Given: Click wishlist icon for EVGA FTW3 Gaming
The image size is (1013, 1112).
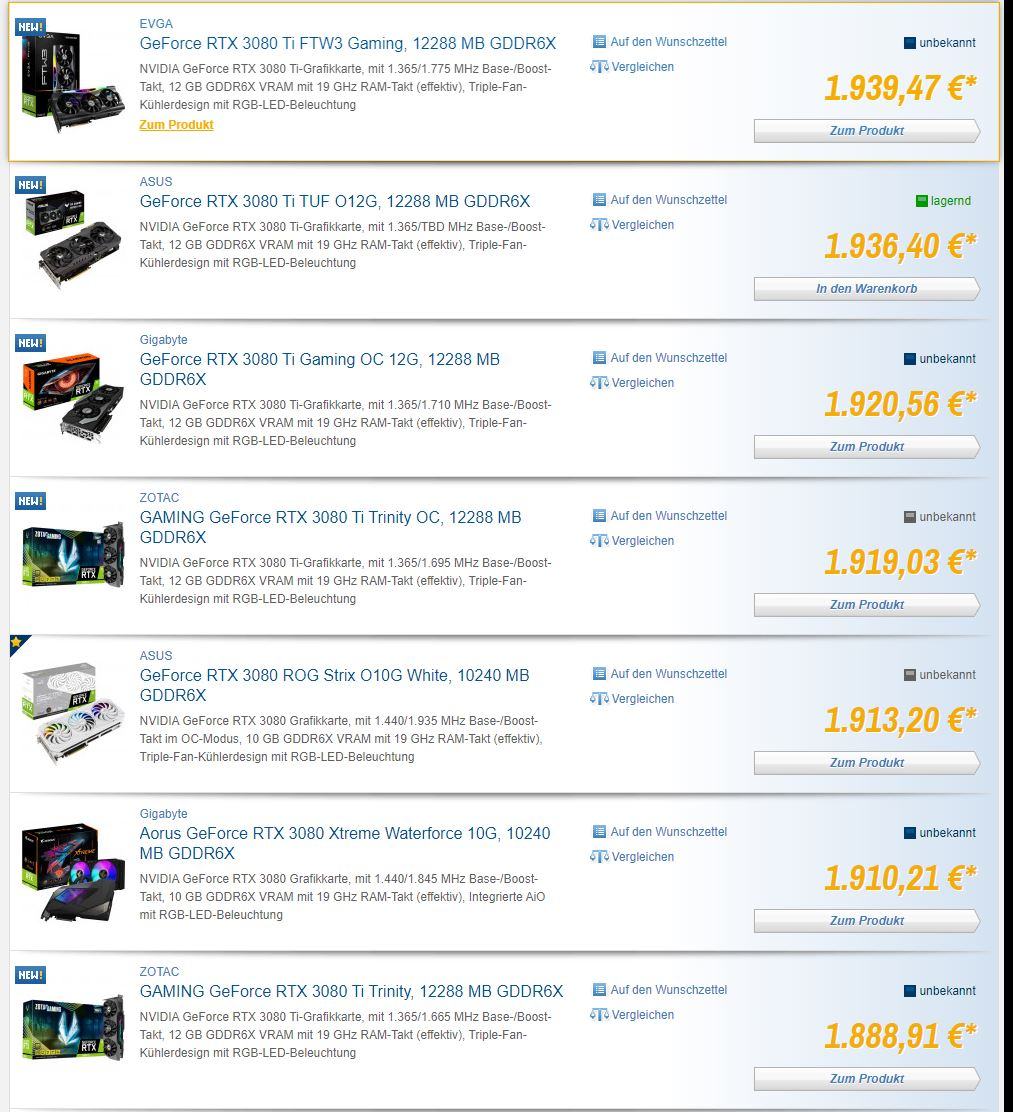Looking at the screenshot, I should tap(599, 42).
